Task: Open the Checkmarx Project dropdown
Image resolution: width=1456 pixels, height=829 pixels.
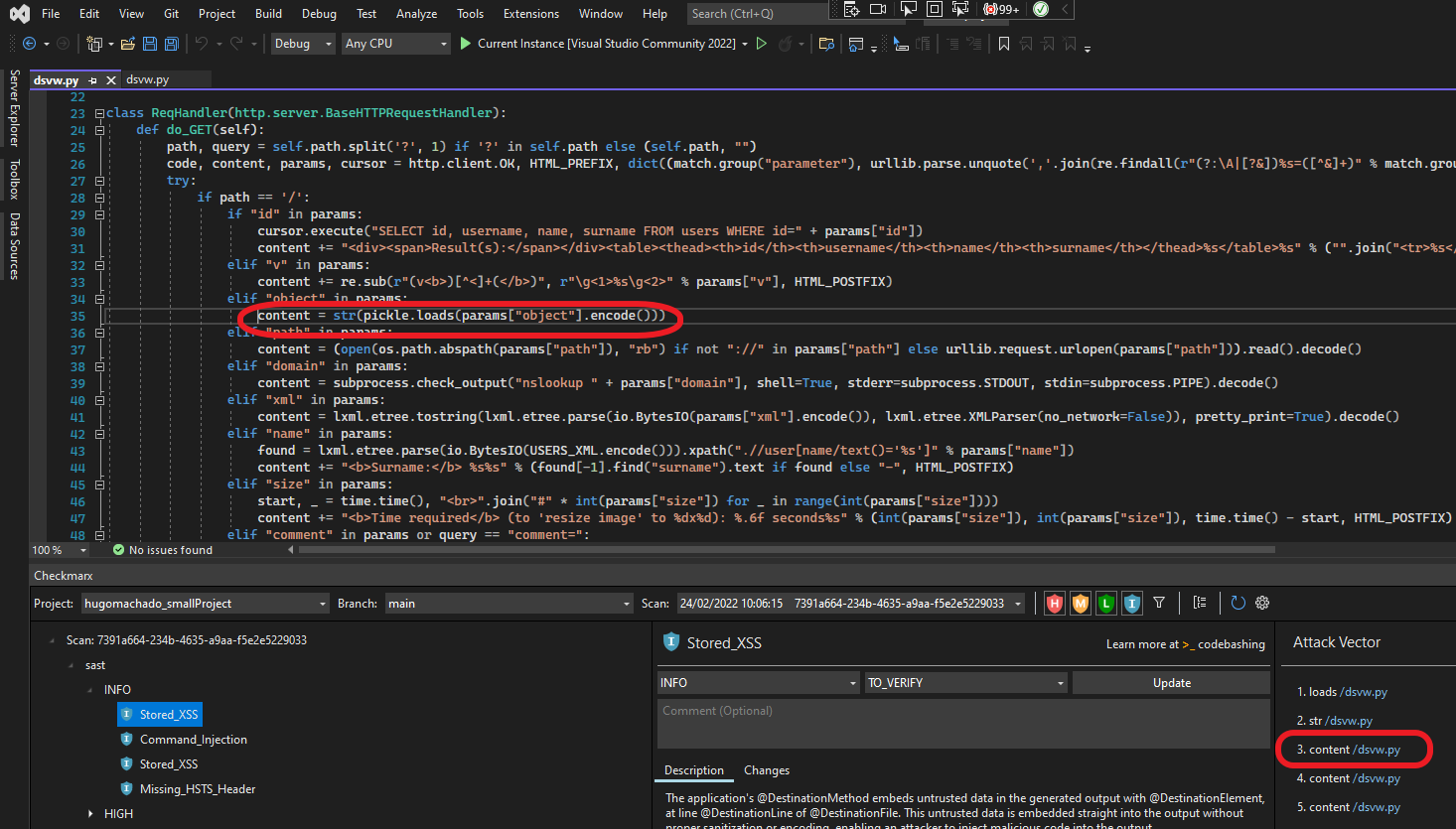Action: pos(205,604)
